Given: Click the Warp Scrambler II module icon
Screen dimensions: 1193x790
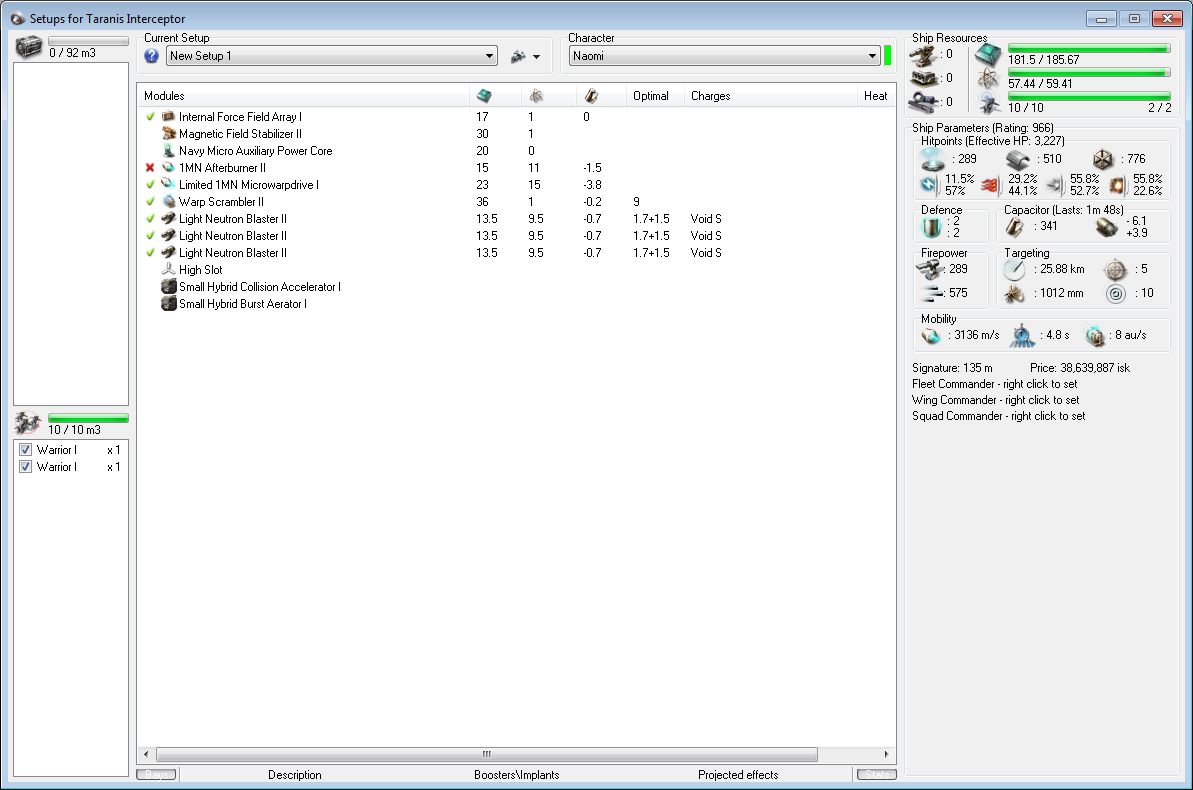Looking at the screenshot, I should click(x=168, y=202).
